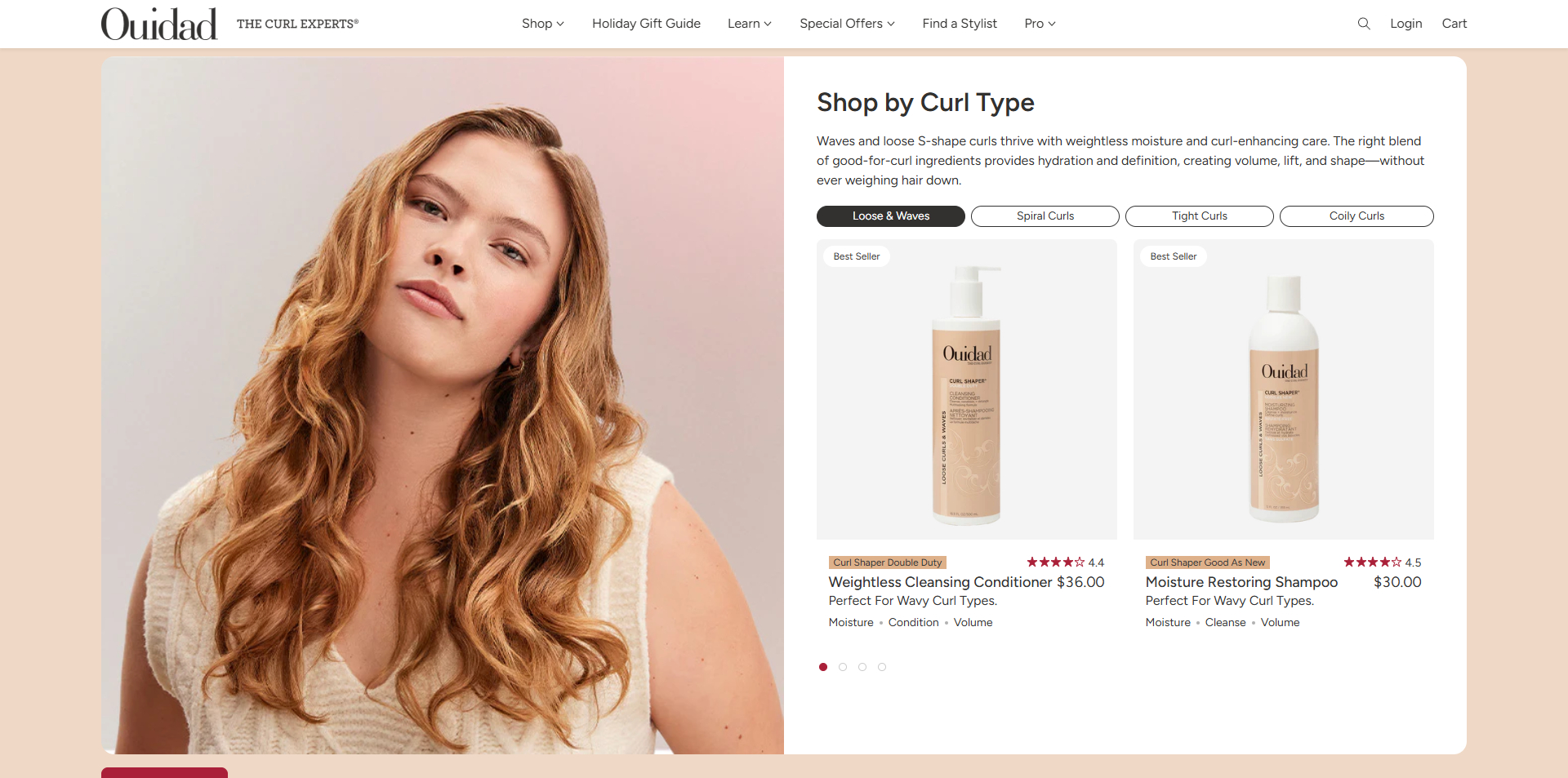This screenshot has height=778, width=1568.
Task: Switch to Spiral Curls tab
Action: (x=1045, y=216)
